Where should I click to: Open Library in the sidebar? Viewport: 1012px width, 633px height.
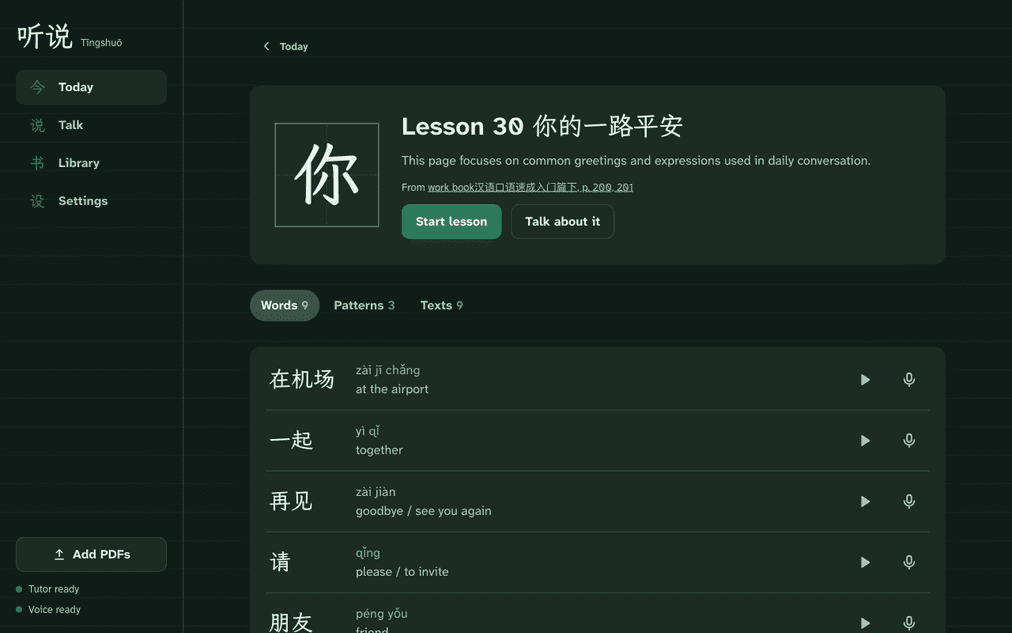coord(91,163)
